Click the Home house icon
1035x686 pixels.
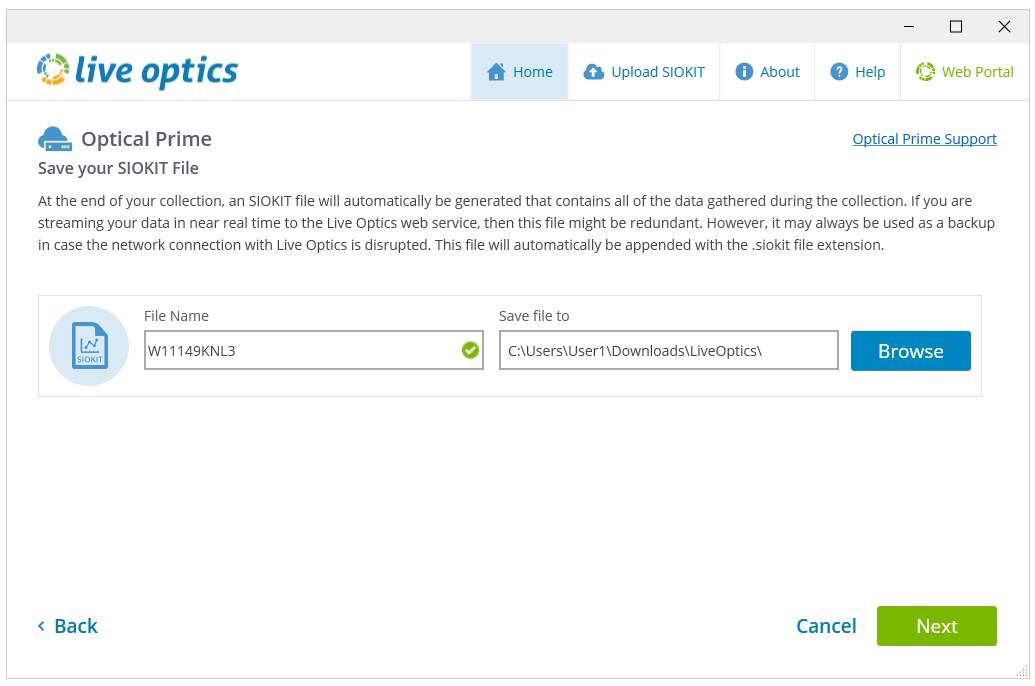(x=496, y=72)
